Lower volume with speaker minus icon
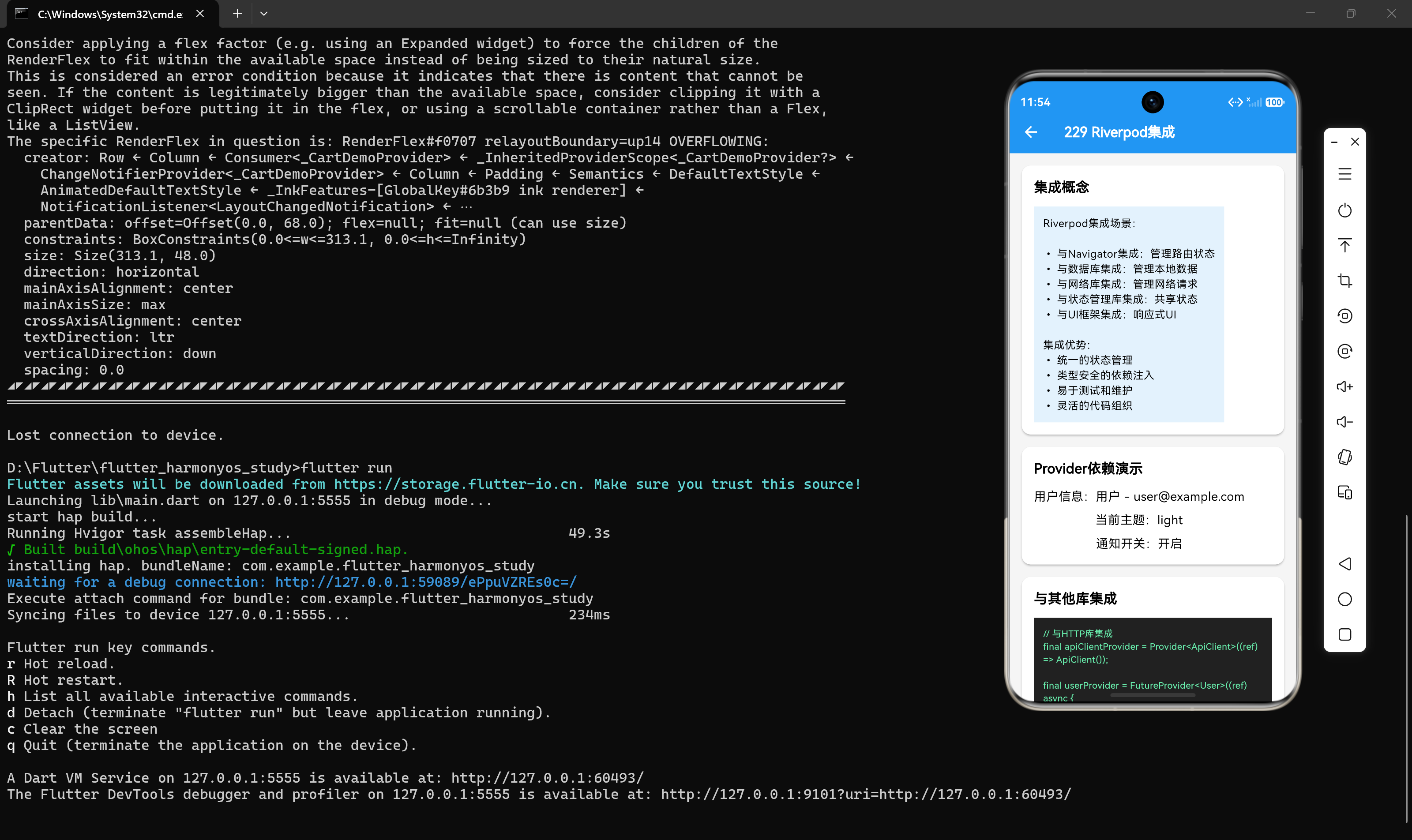The width and height of the screenshot is (1412, 840). [1344, 422]
